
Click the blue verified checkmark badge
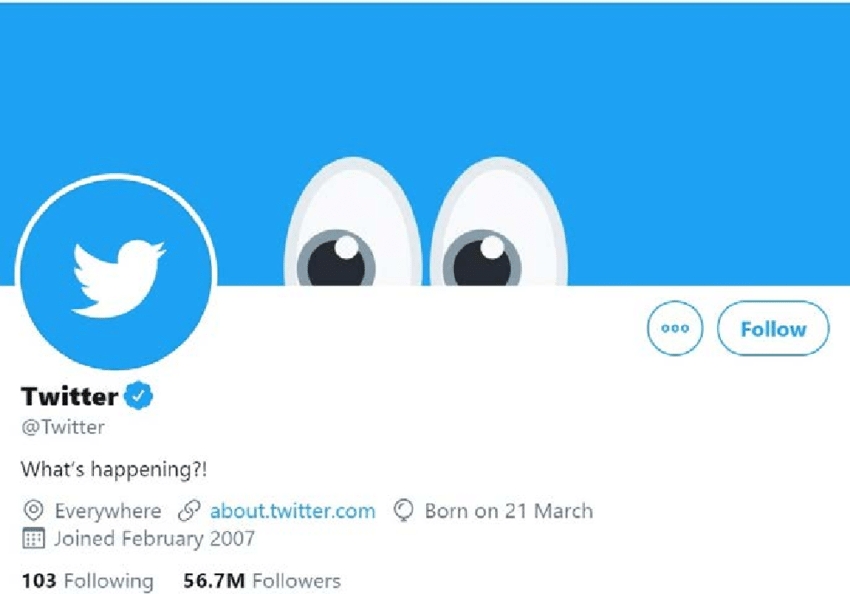click(x=139, y=396)
